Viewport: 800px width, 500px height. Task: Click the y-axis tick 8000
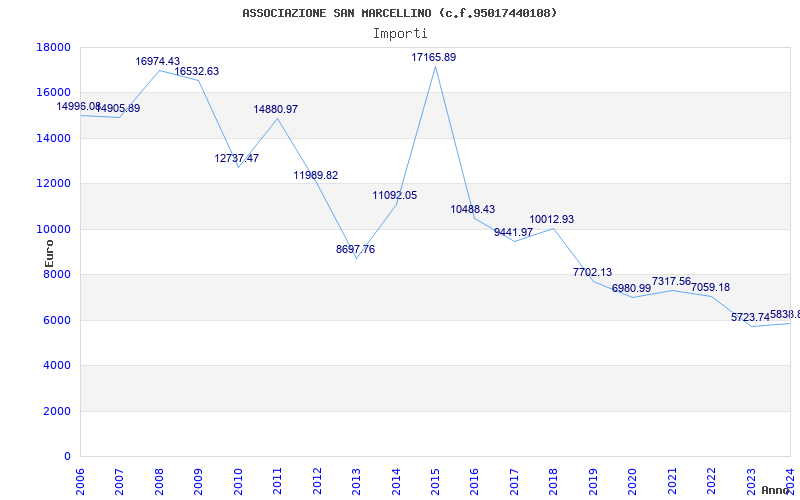tap(57, 274)
